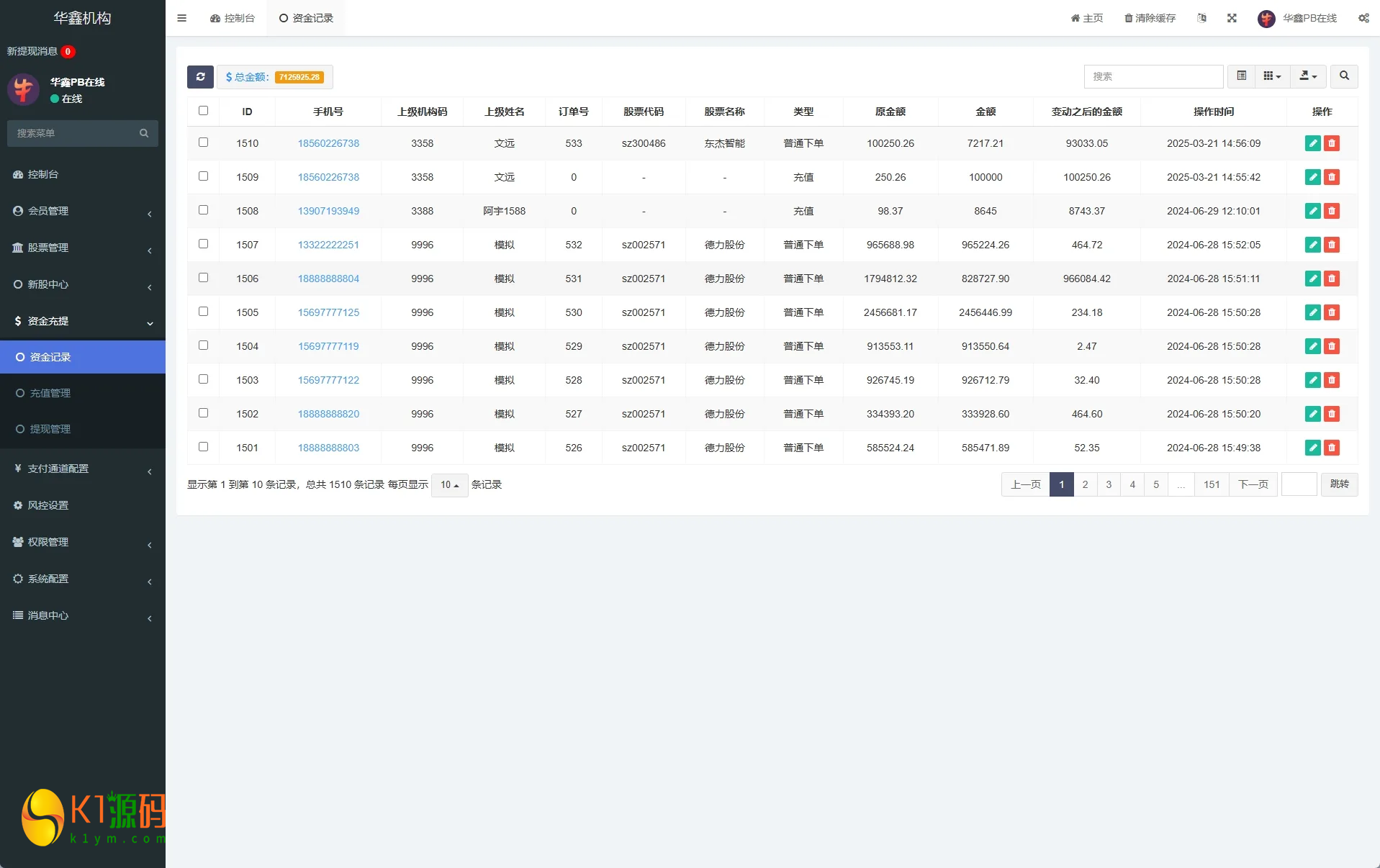
Task: Click the 清除缓存 button
Action: [1150, 18]
